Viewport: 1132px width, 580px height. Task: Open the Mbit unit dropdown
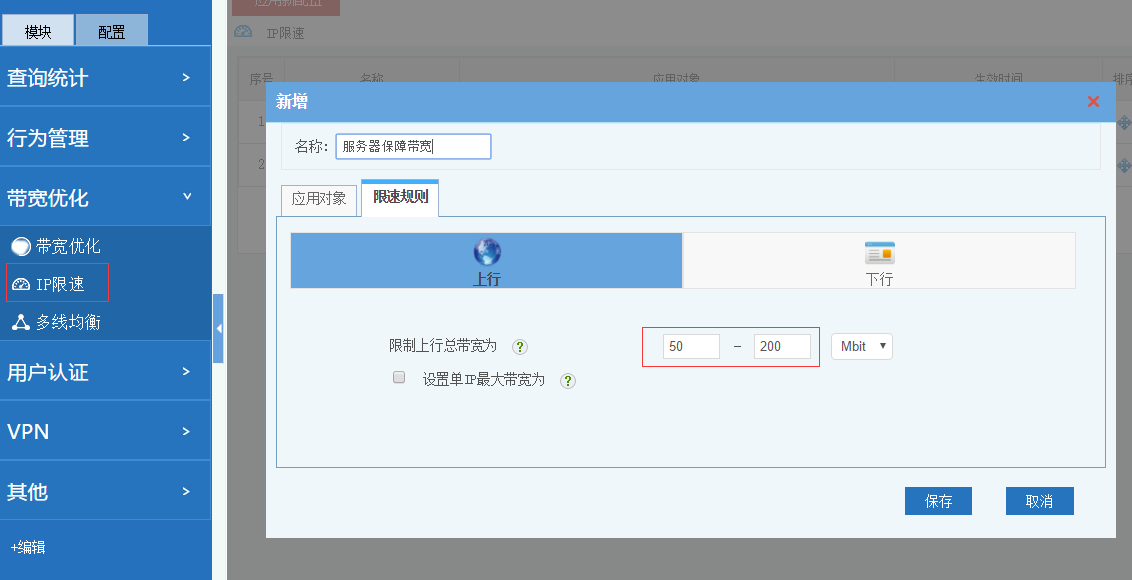point(861,346)
